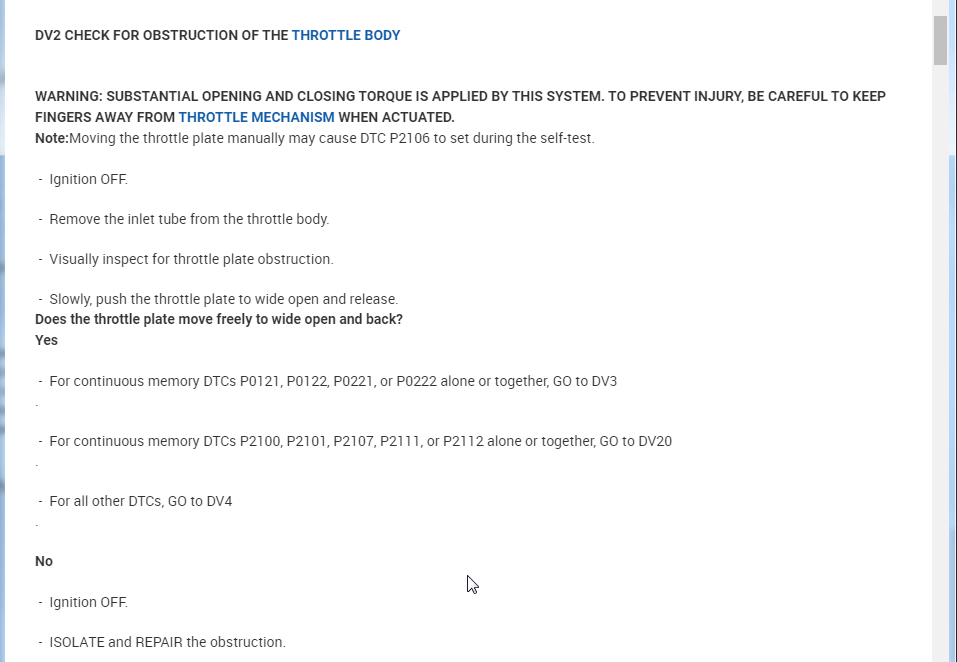Screen dimensions: 957x662
Task: Click the For all other DTCs, GO to DV4 line
Action: tap(140, 501)
